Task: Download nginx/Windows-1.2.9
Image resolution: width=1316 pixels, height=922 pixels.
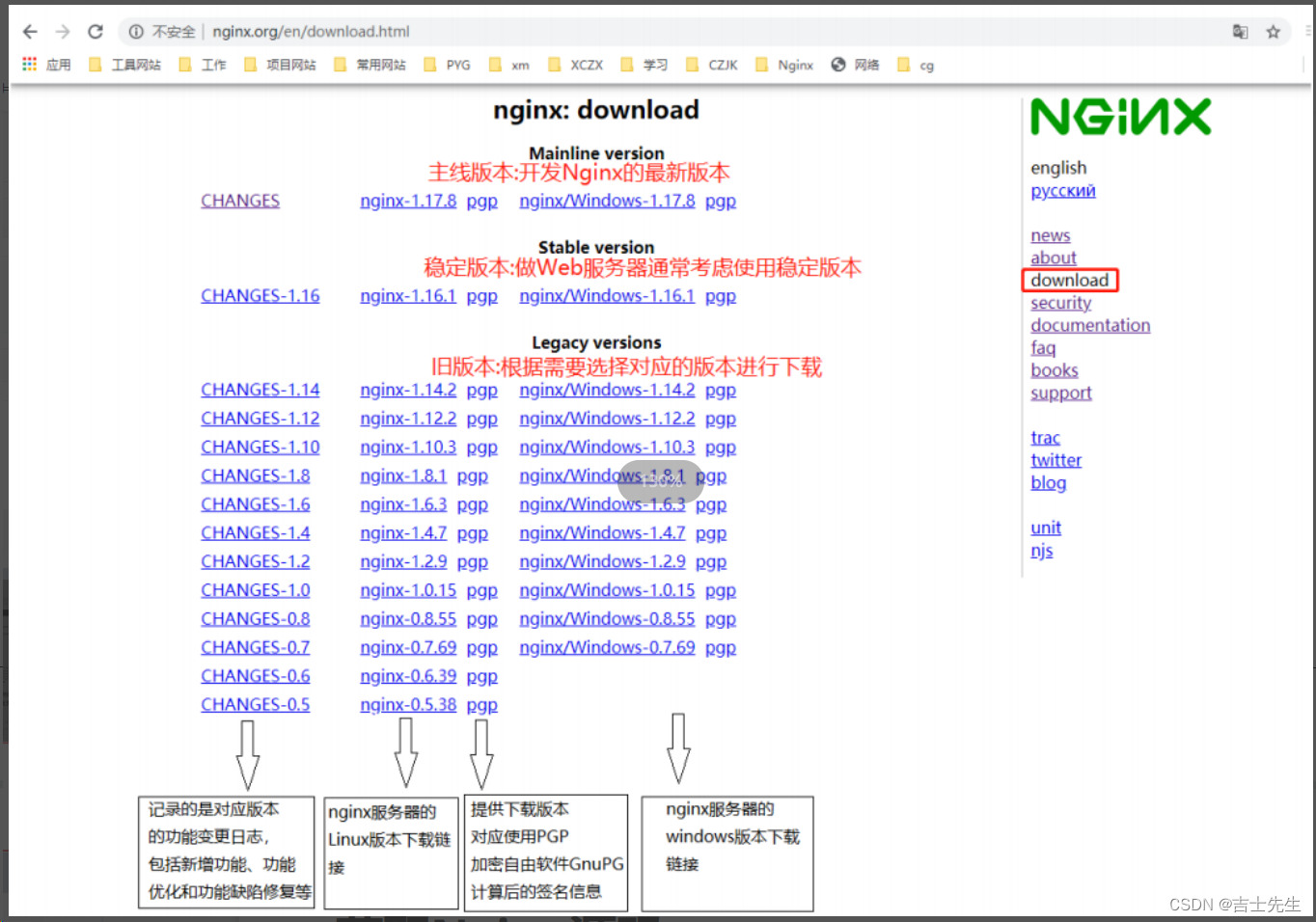Action: point(602,561)
